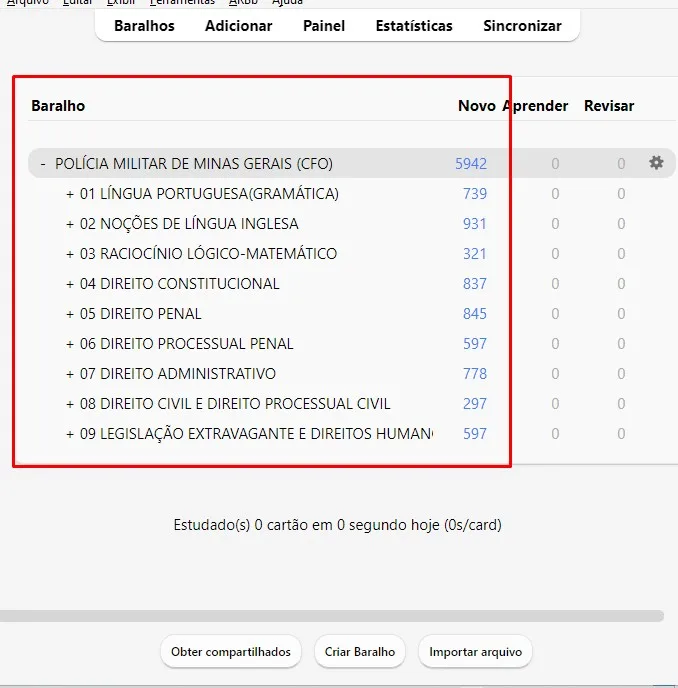Click the new count 297
The width and height of the screenshot is (678, 688).
point(475,404)
